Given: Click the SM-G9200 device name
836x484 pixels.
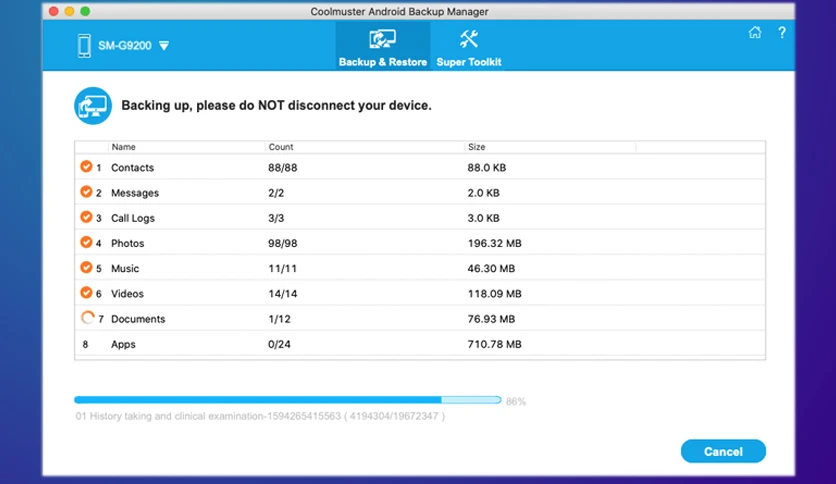Looking at the screenshot, I should [125, 46].
